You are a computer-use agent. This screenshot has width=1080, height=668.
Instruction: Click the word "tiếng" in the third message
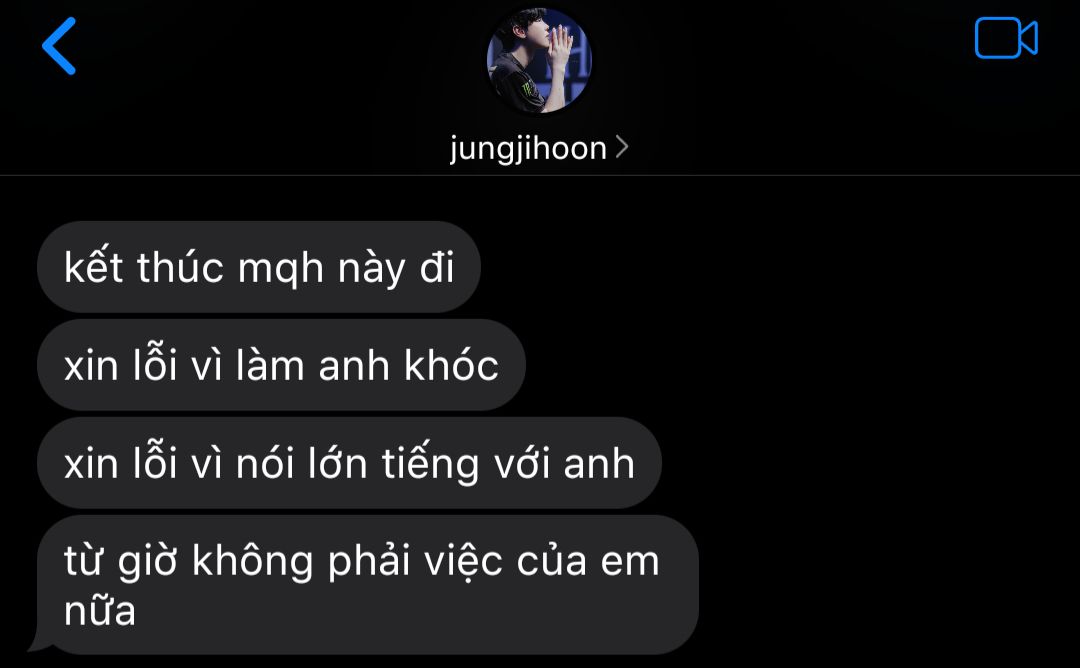point(430,463)
